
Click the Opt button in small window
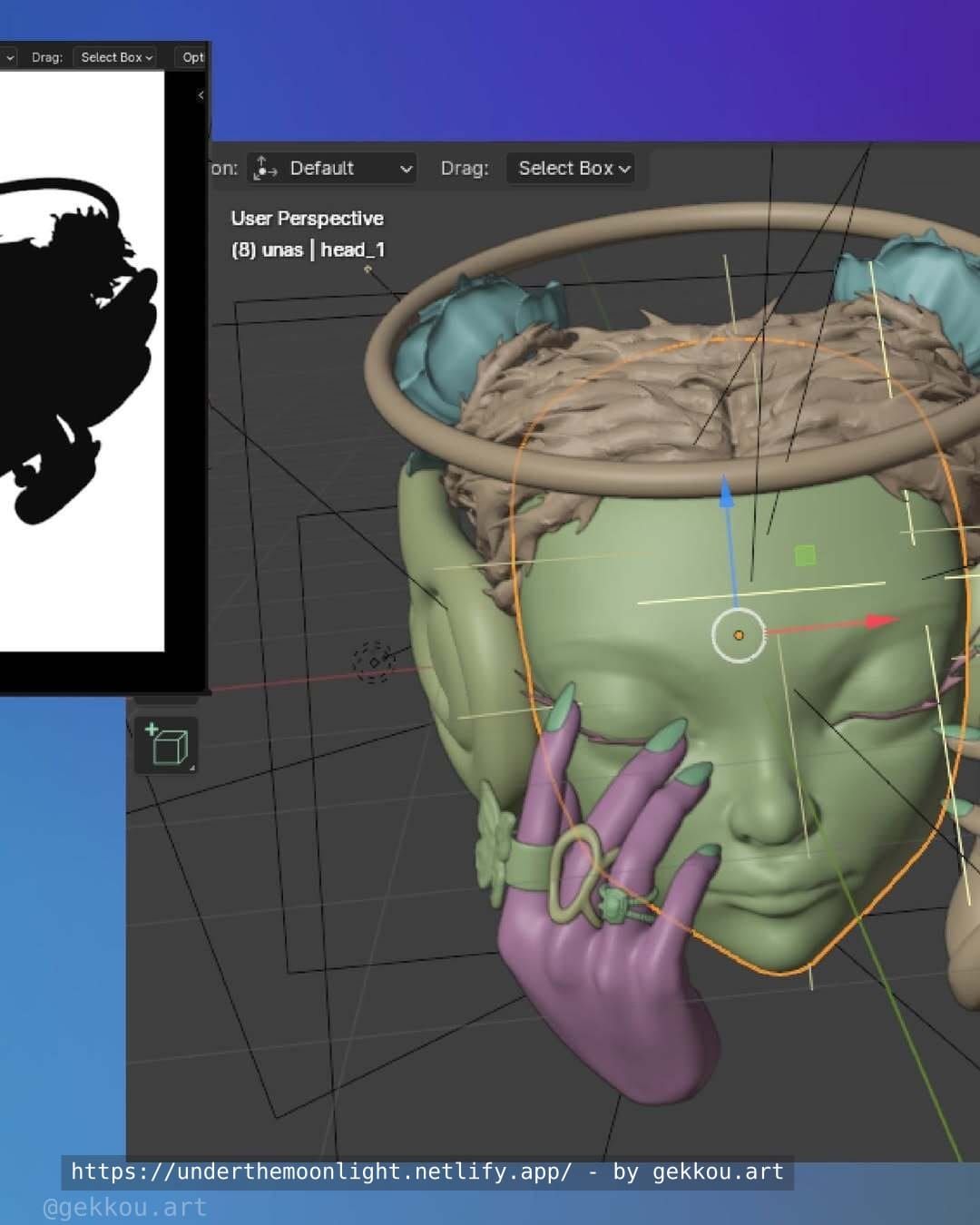point(192,57)
